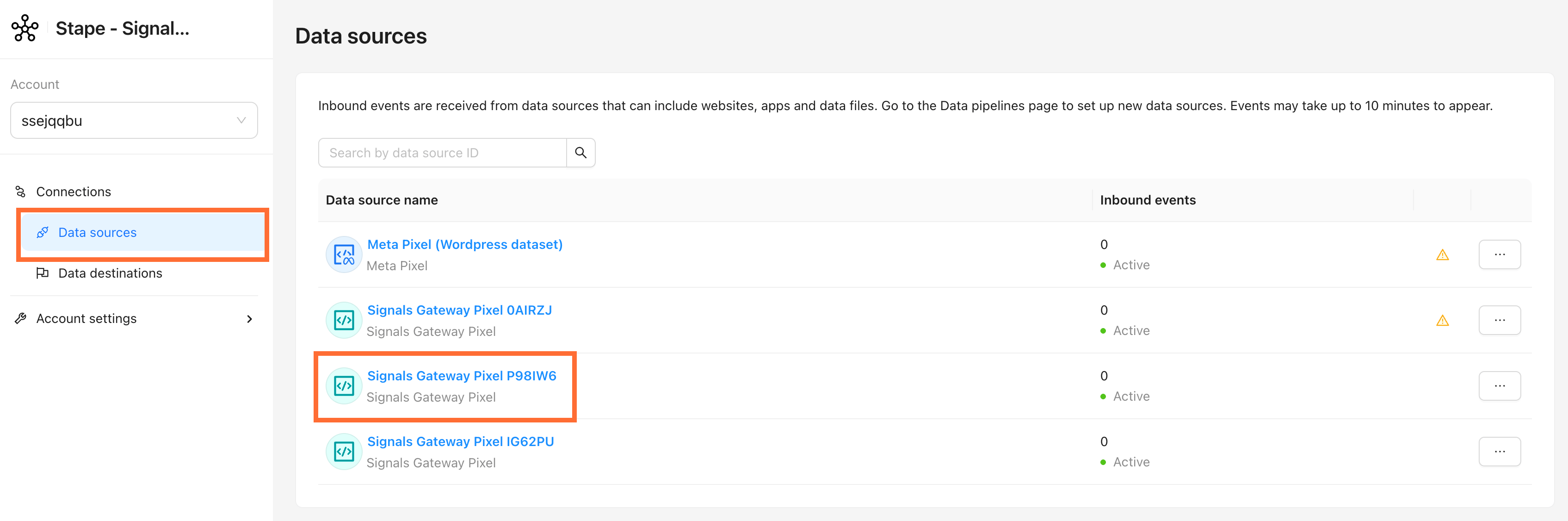Open more options for Pixel IG62PU row
This screenshot has width=1568, height=521.
(1499, 452)
